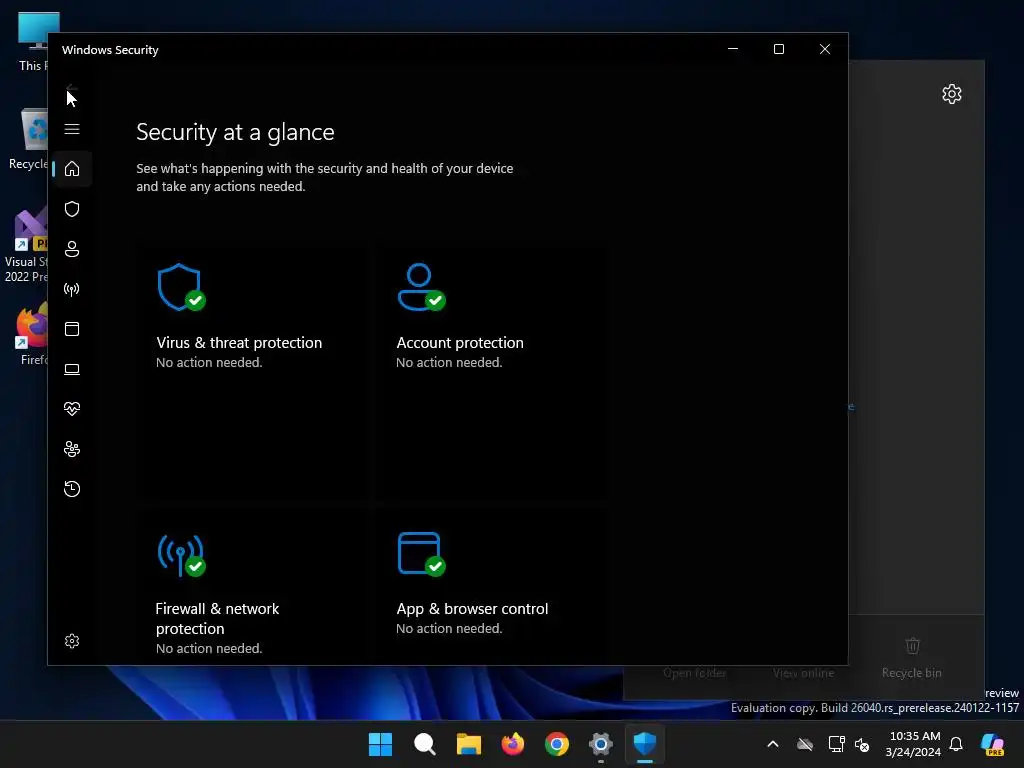
Task: Open Account protection person icon in sidebar
Action: point(72,249)
